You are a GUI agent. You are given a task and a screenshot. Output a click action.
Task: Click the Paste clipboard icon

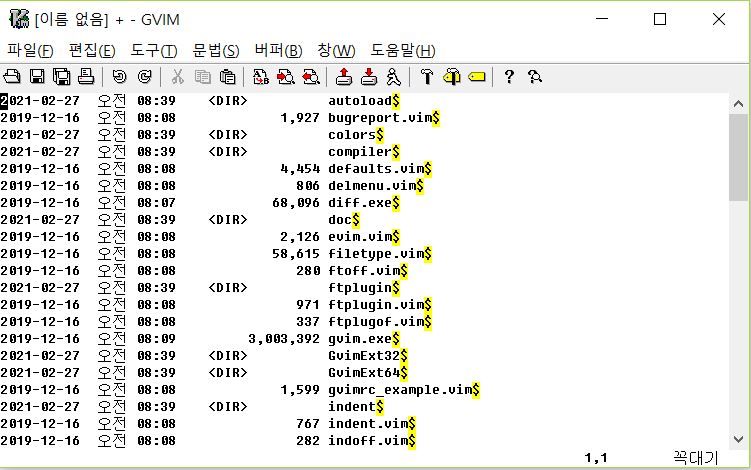click(x=228, y=77)
